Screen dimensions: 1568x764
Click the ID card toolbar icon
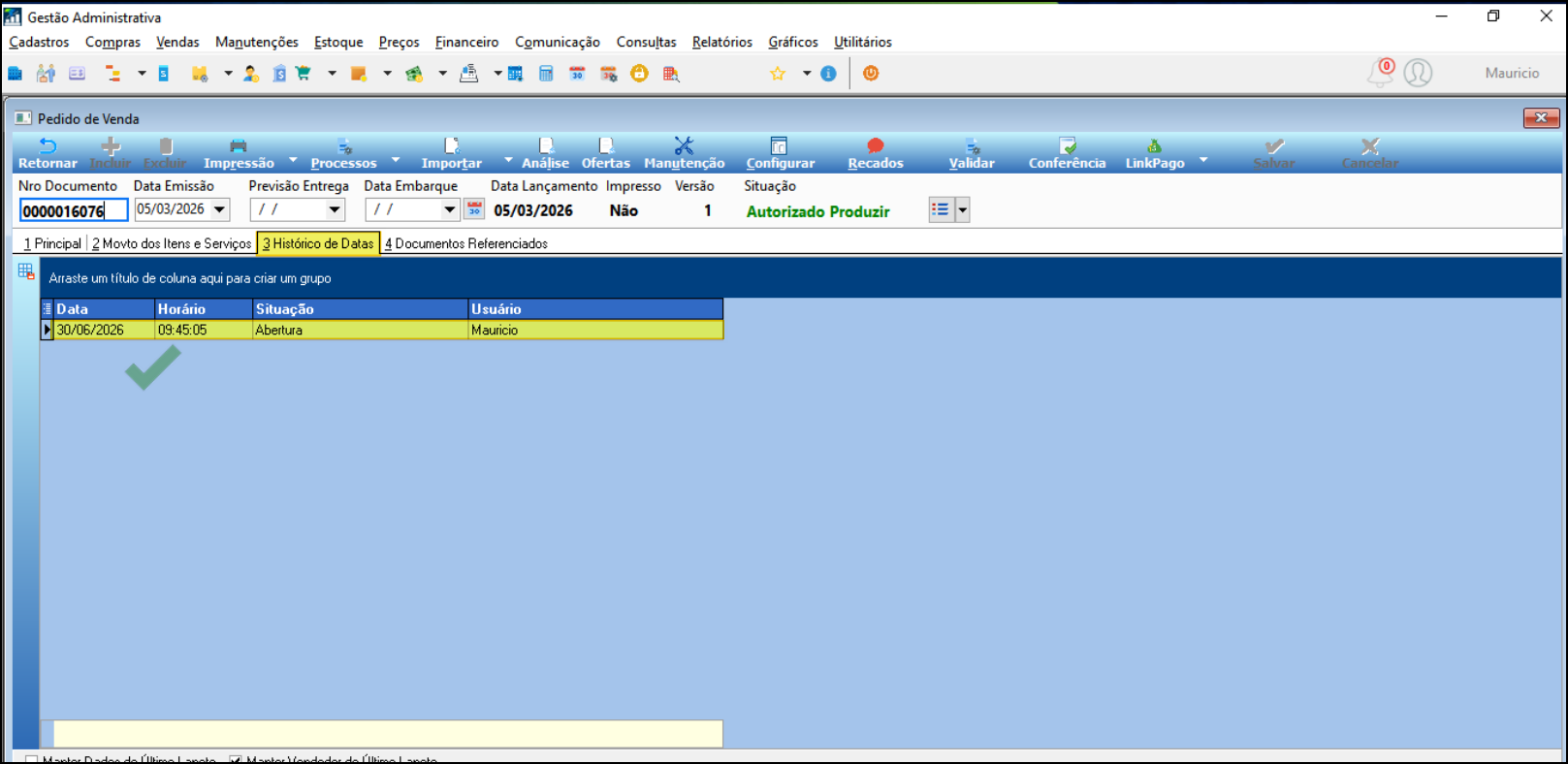point(77,74)
